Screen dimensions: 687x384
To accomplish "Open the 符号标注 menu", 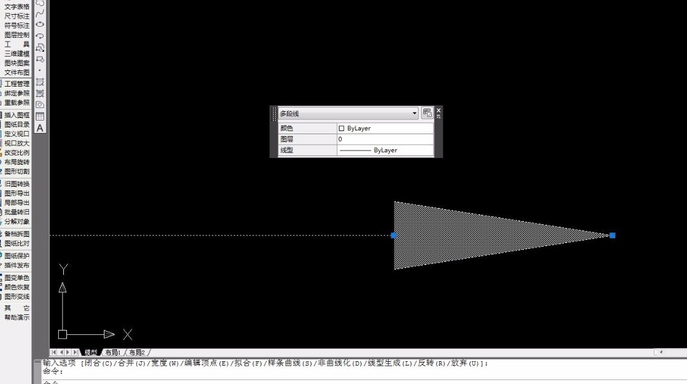I will pyautogui.click(x=17, y=25).
